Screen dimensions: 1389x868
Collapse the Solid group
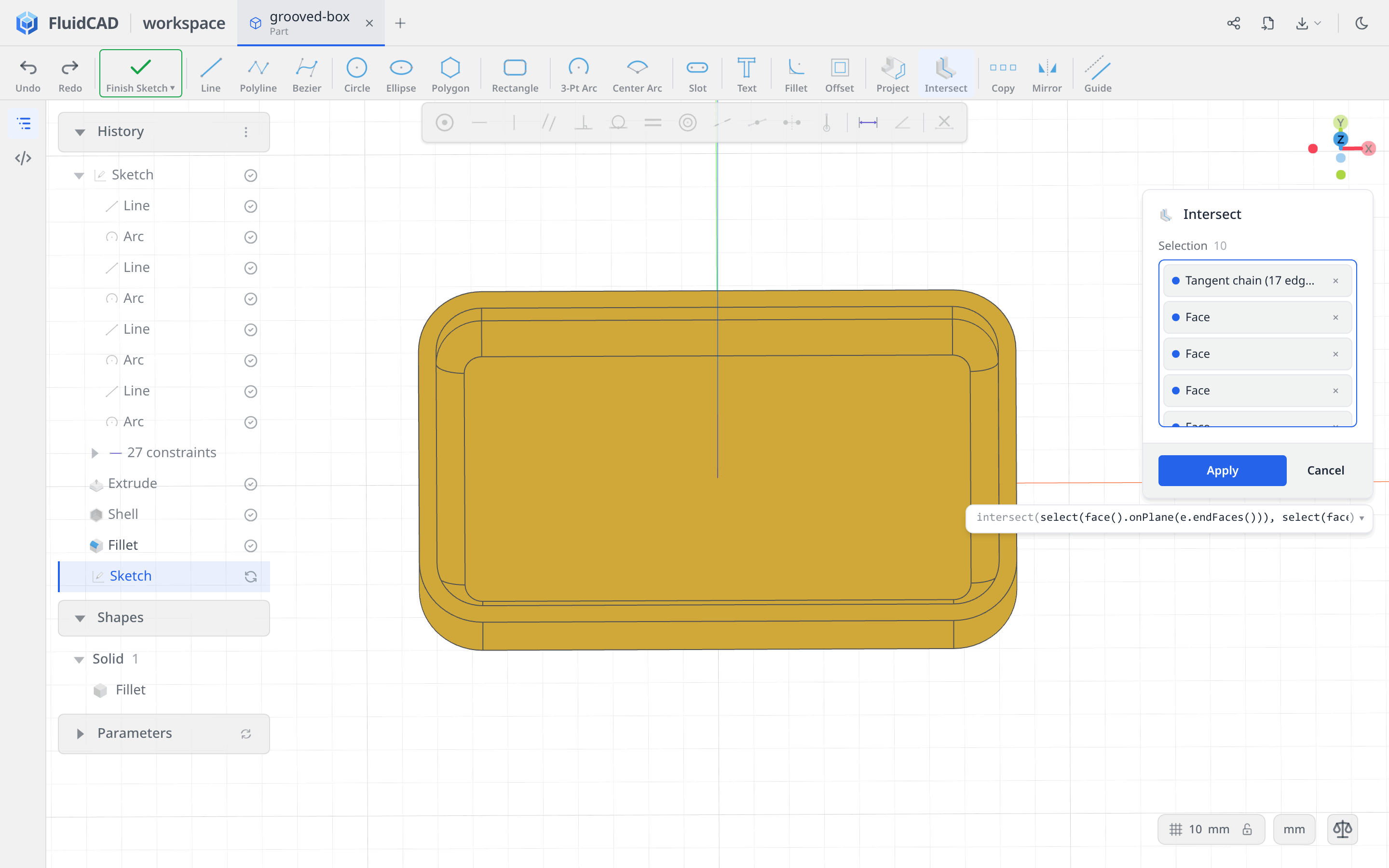tap(79, 660)
